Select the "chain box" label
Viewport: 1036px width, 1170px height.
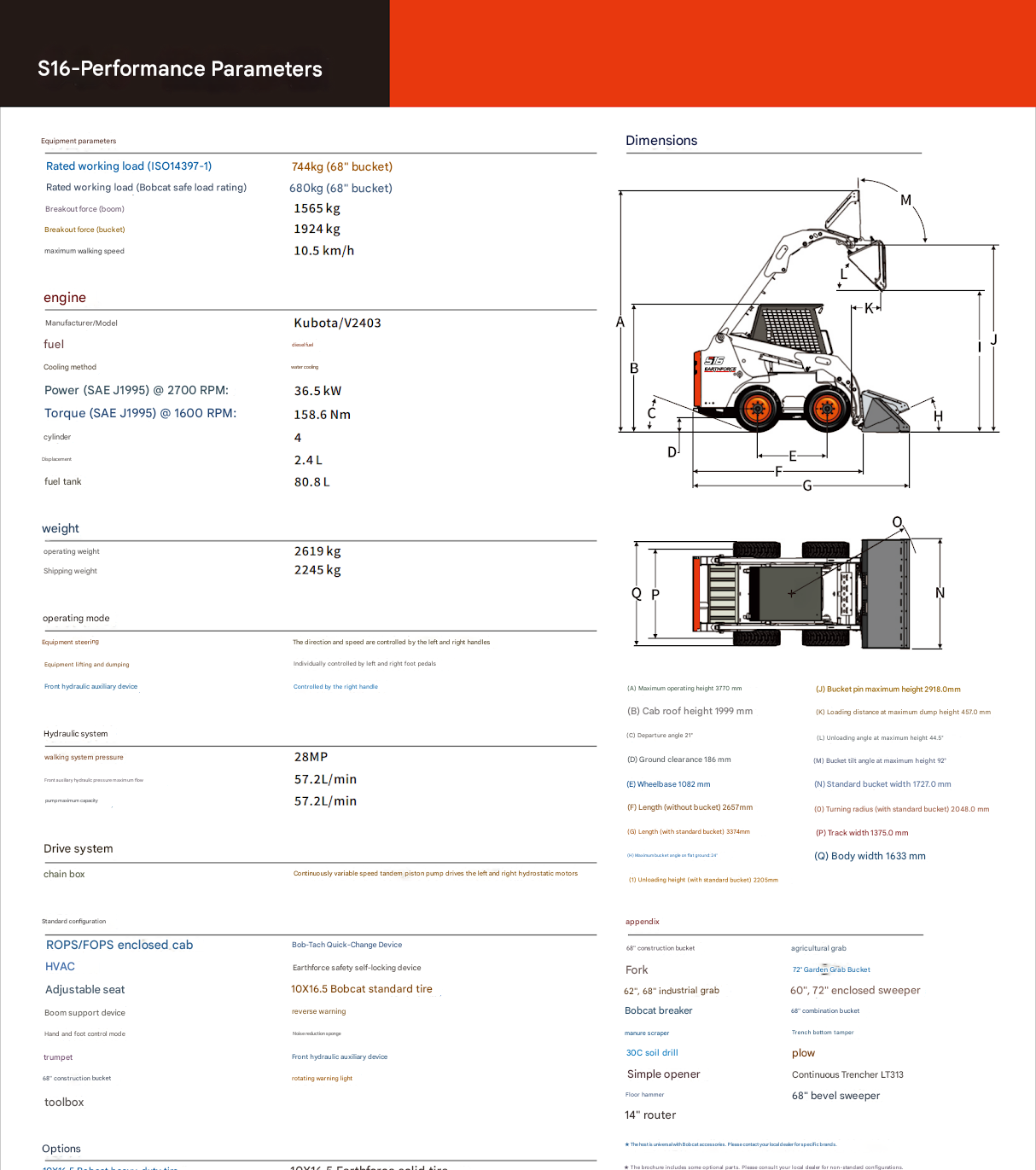(64, 874)
